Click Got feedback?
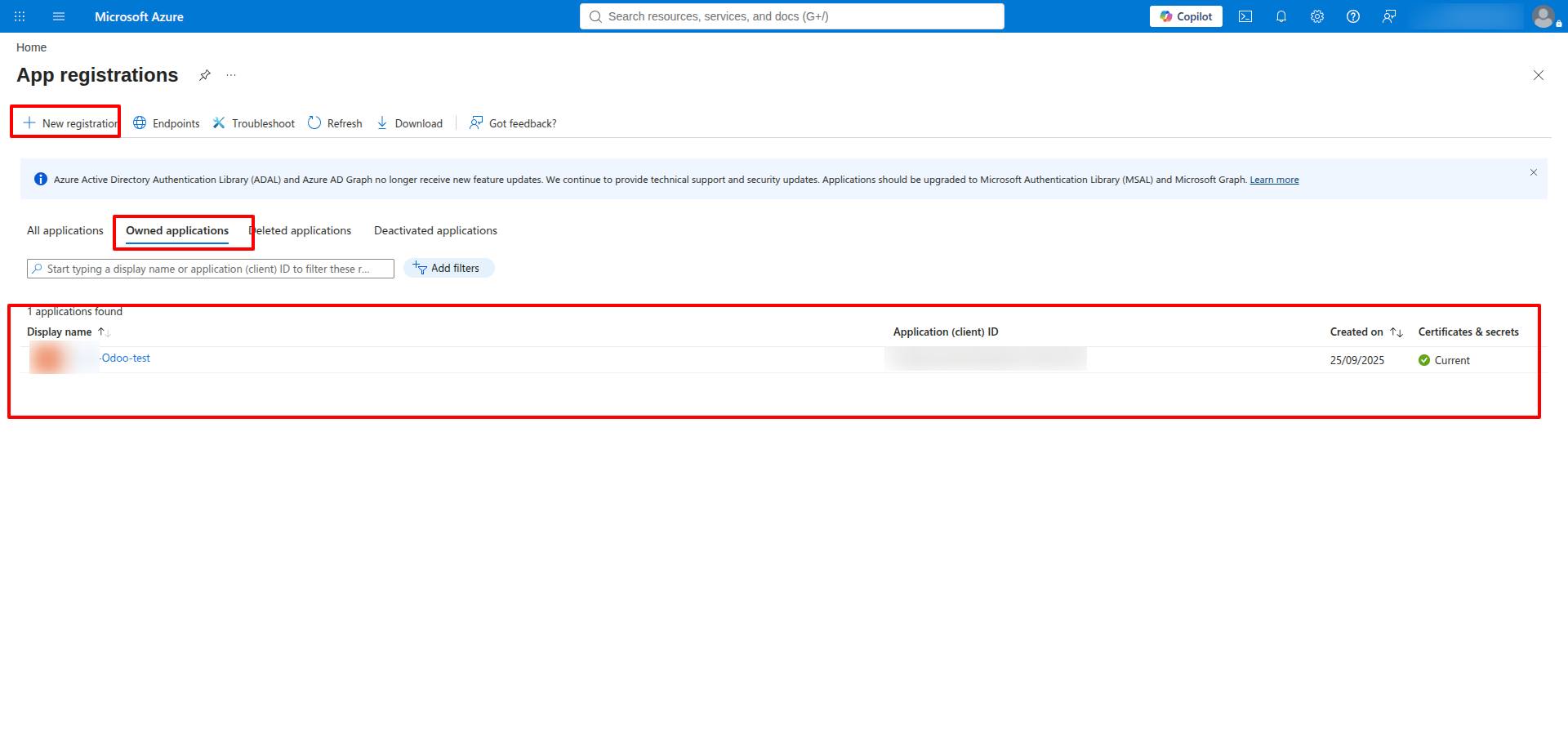Image resolution: width=1568 pixels, height=730 pixels. click(x=513, y=123)
